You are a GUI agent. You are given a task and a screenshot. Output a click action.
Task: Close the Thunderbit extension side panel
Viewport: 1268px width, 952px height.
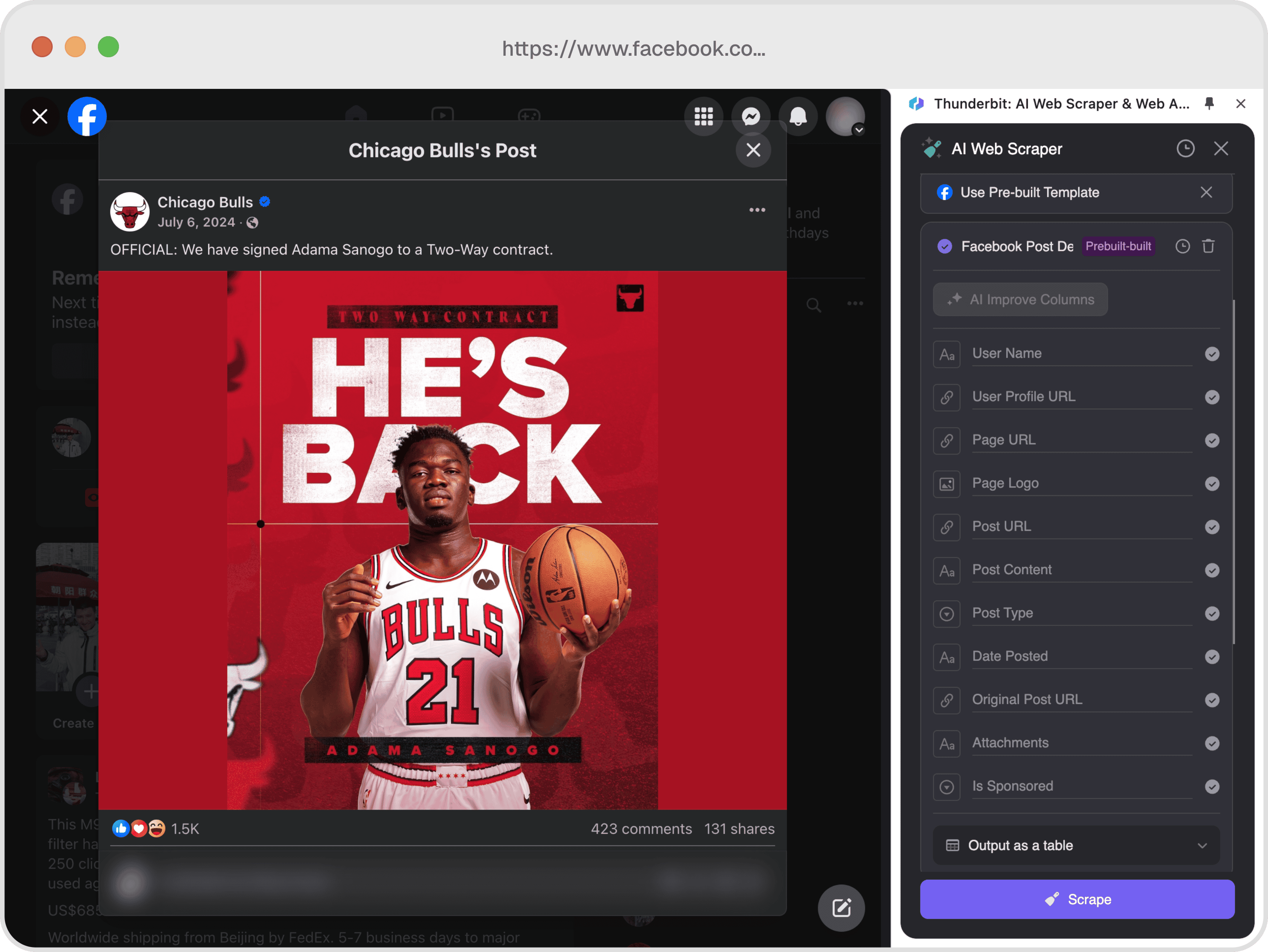pos(1241,104)
